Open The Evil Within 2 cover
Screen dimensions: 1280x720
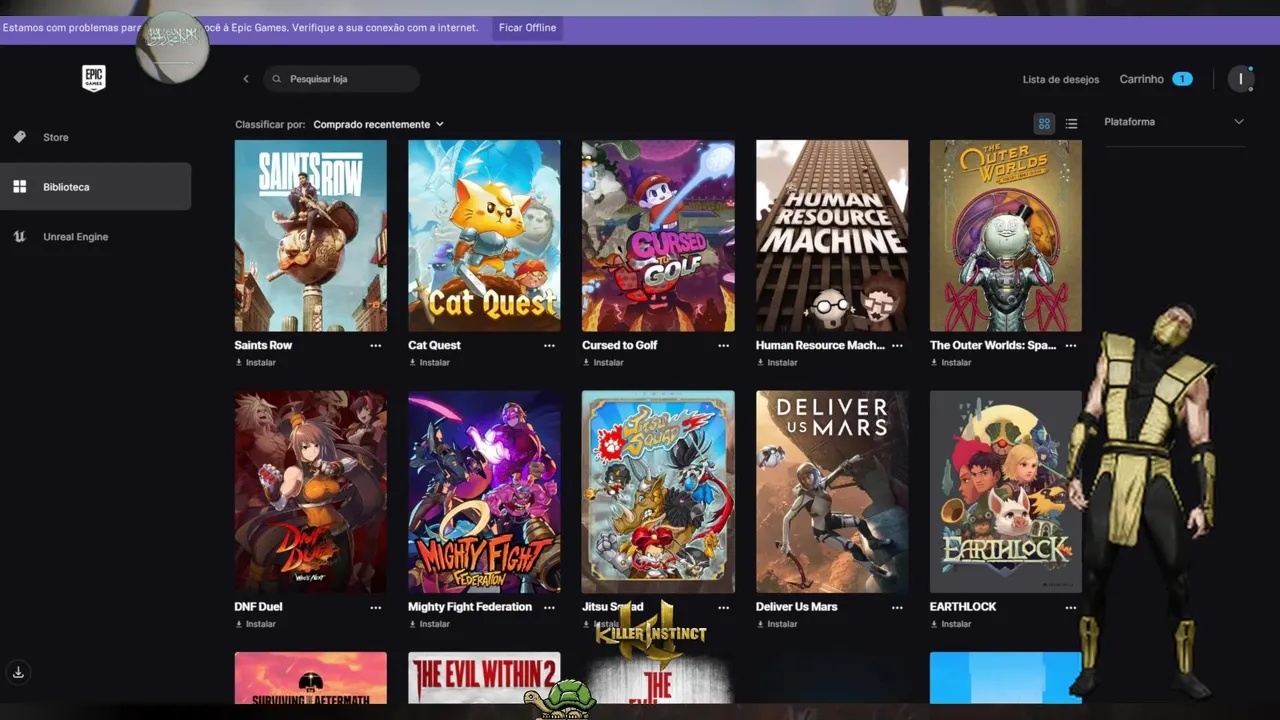pyautogui.click(x=484, y=677)
